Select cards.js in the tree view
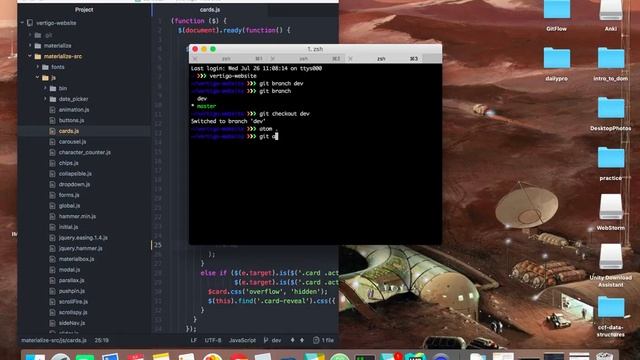Screen dimensions: 640x360 point(69,131)
